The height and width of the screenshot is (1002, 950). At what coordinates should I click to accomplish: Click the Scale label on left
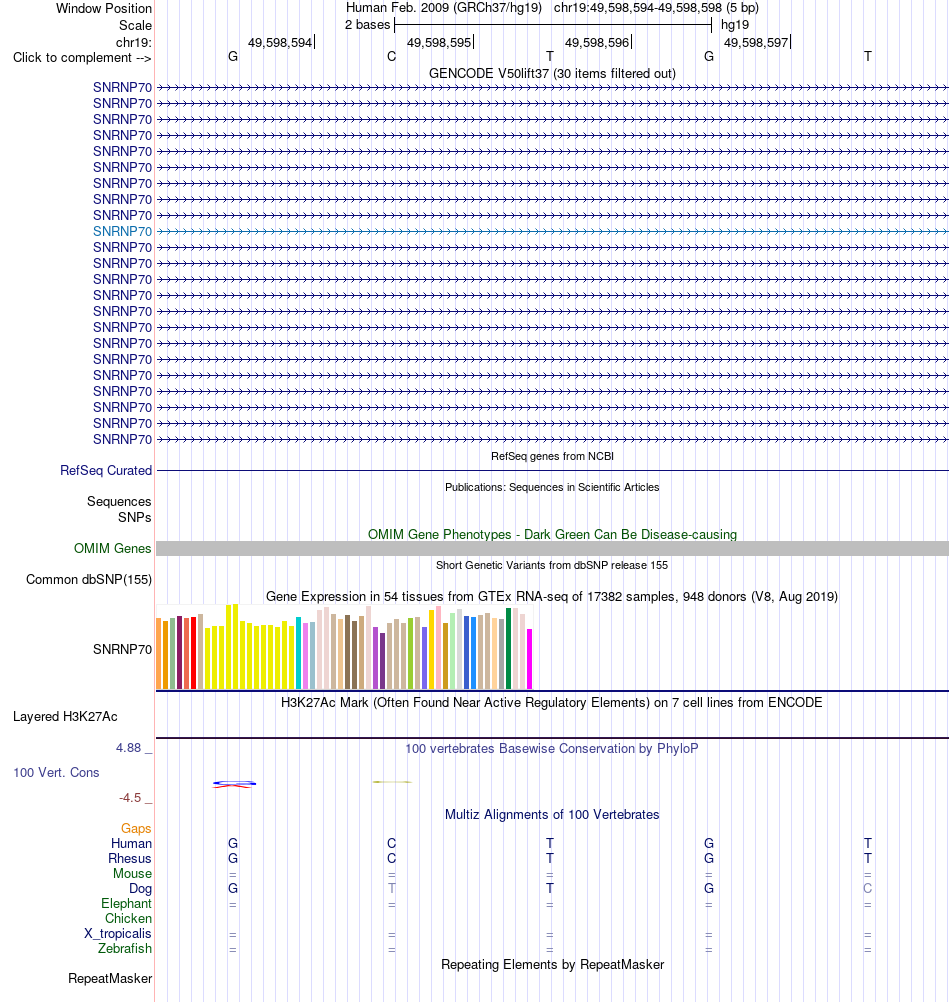135,26
